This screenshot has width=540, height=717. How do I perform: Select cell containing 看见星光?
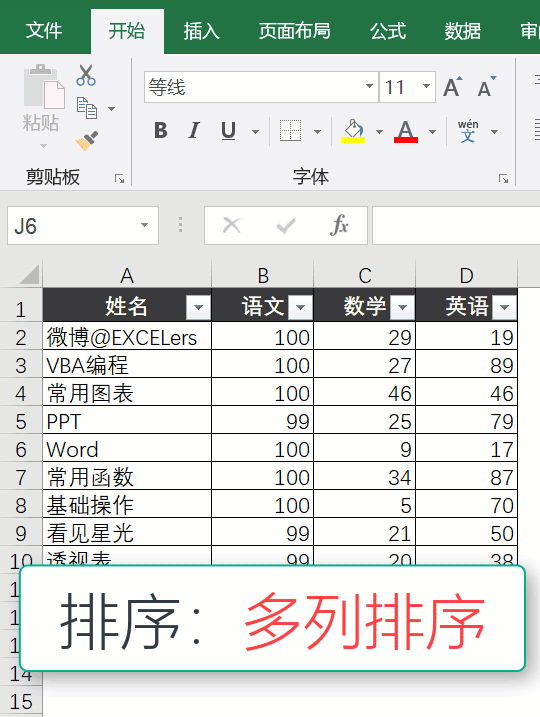127,533
